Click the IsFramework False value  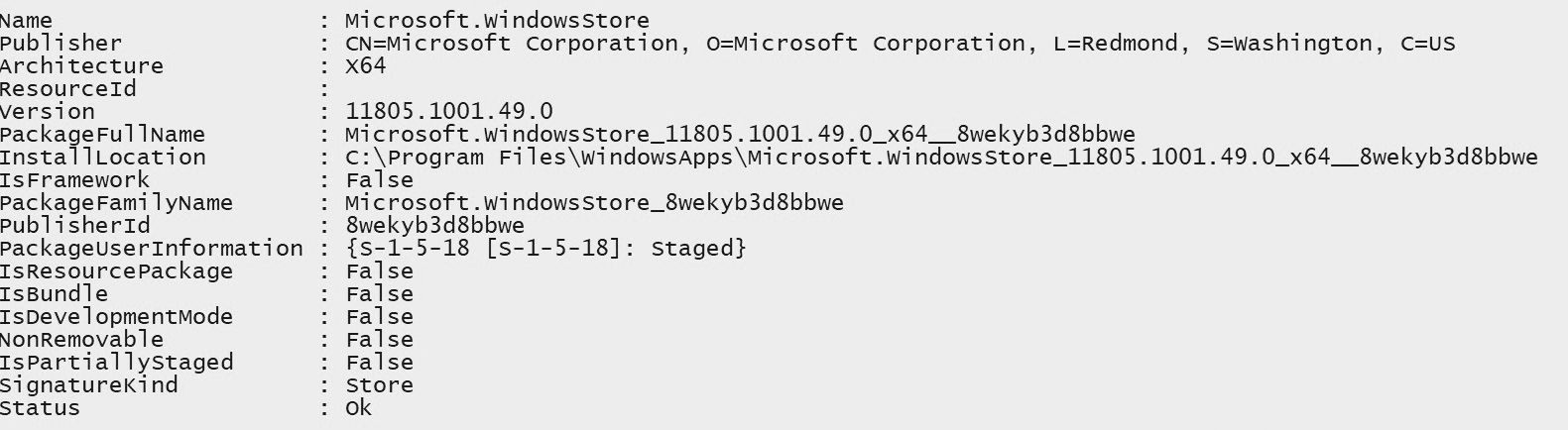point(379,180)
